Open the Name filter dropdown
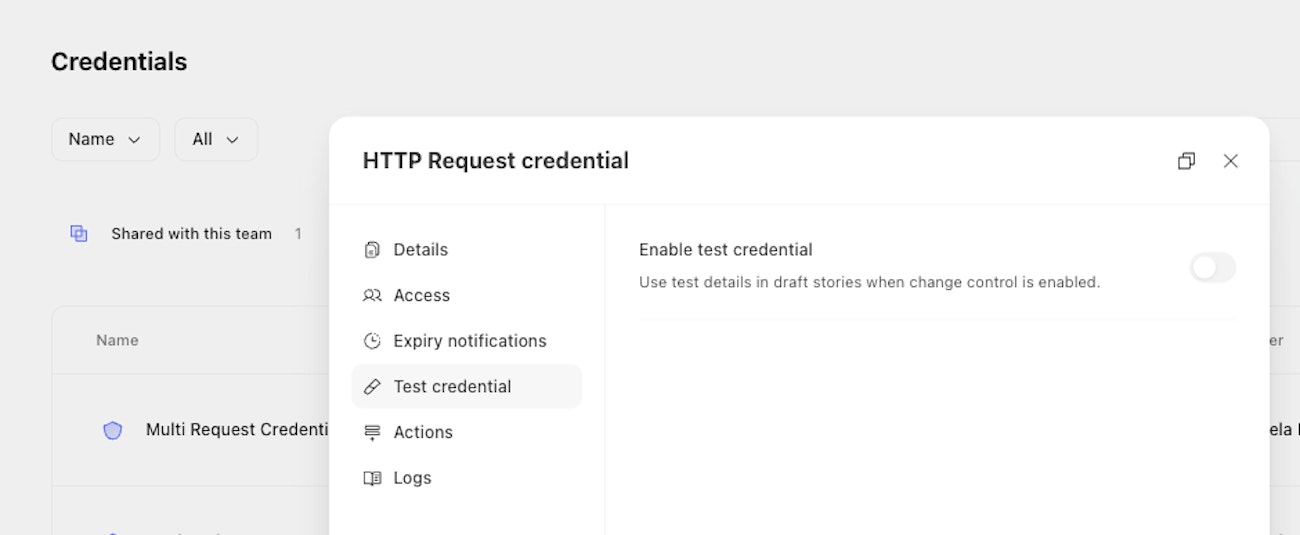Image resolution: width=1300 pixels, height=535 pixels. point(105,139)
